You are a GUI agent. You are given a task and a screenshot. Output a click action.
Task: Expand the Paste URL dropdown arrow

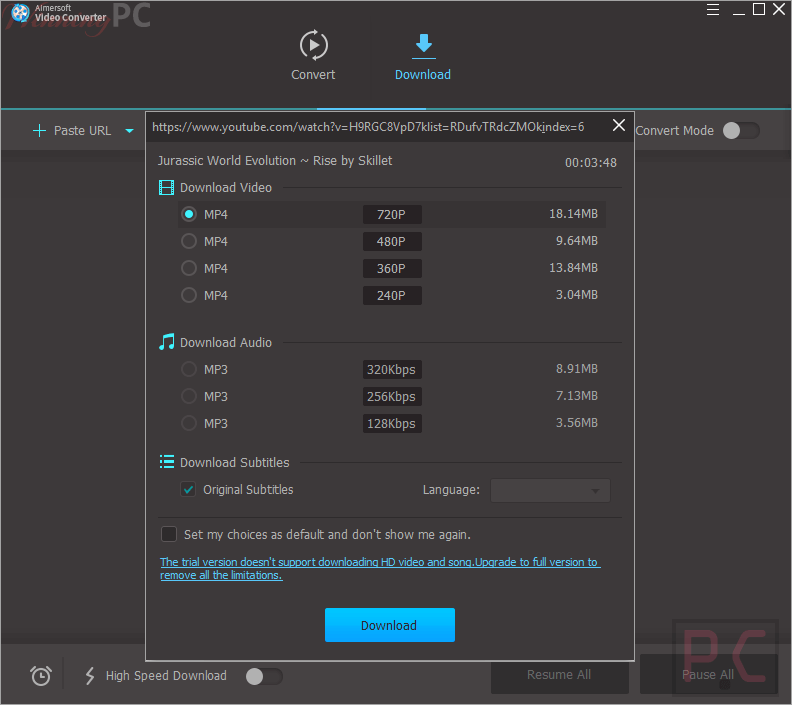click(129, 131)
